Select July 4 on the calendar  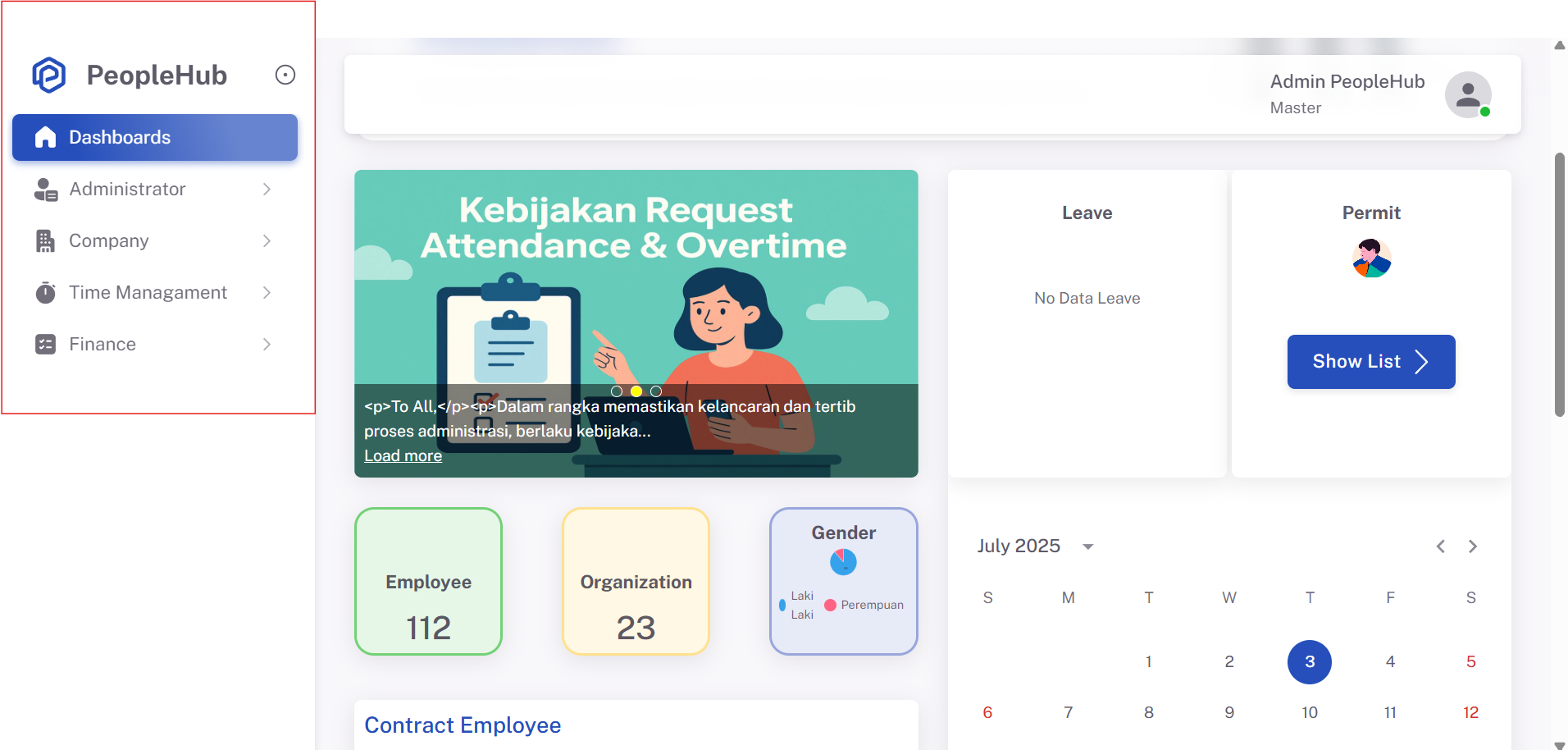coord(1390,661)
